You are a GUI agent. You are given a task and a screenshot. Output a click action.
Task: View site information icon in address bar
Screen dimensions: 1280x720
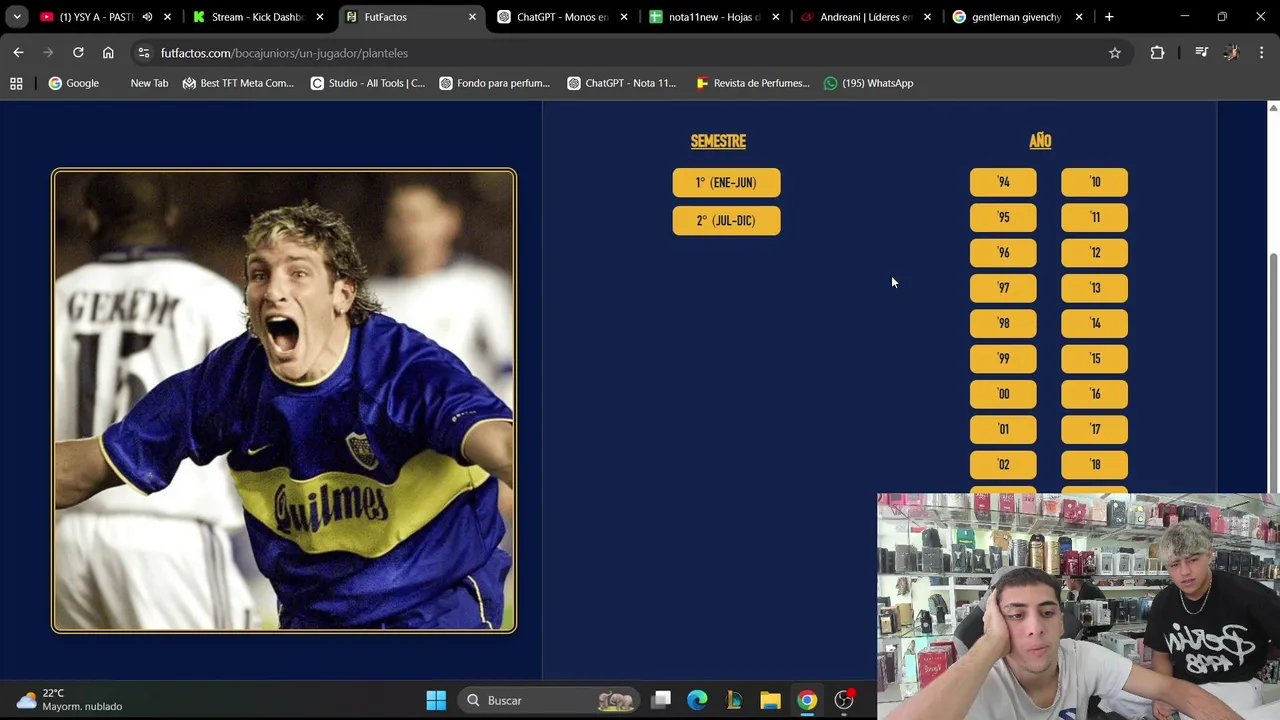tap(144, 53)
